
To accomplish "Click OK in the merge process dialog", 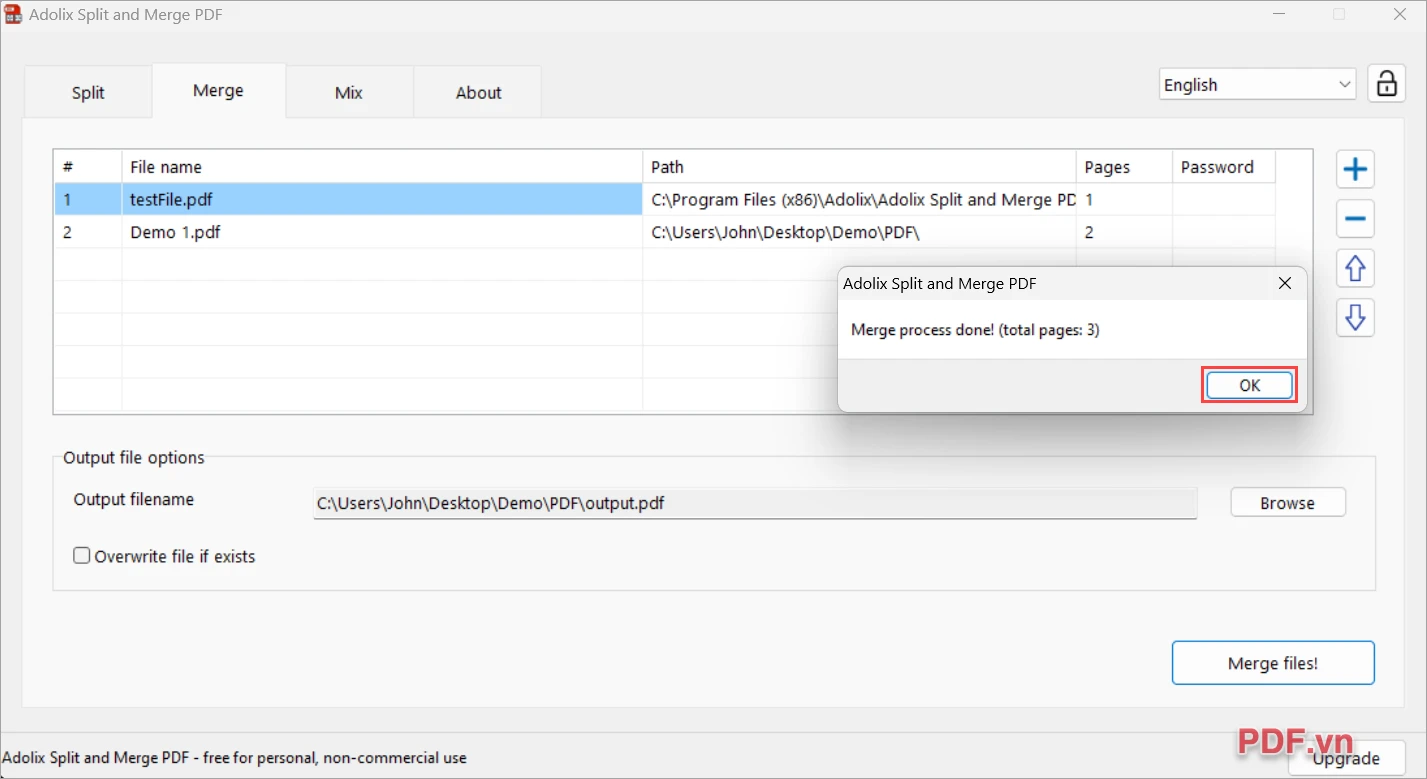I will coord(1249,386).
